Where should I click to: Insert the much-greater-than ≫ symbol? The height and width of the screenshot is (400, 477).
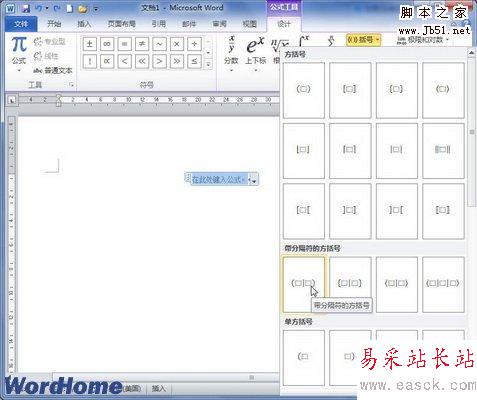(177, 61)
